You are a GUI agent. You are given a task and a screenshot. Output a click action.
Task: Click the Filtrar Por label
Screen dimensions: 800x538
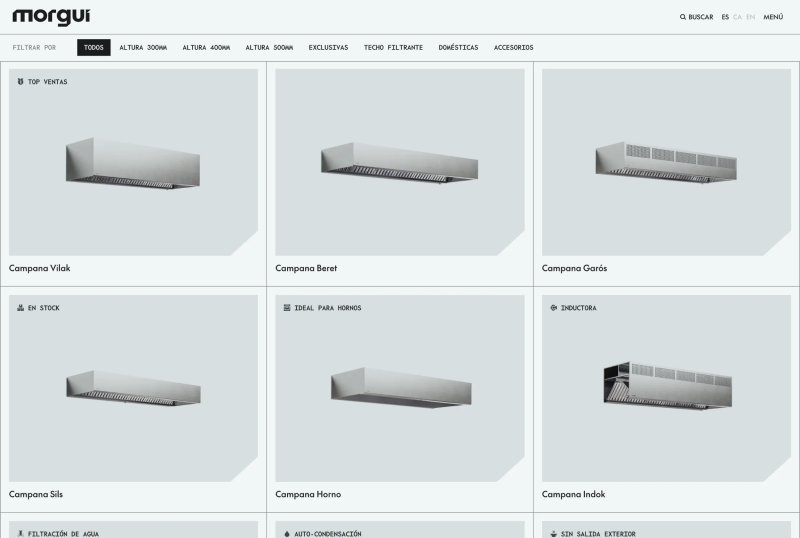click(x=34, y=47)
